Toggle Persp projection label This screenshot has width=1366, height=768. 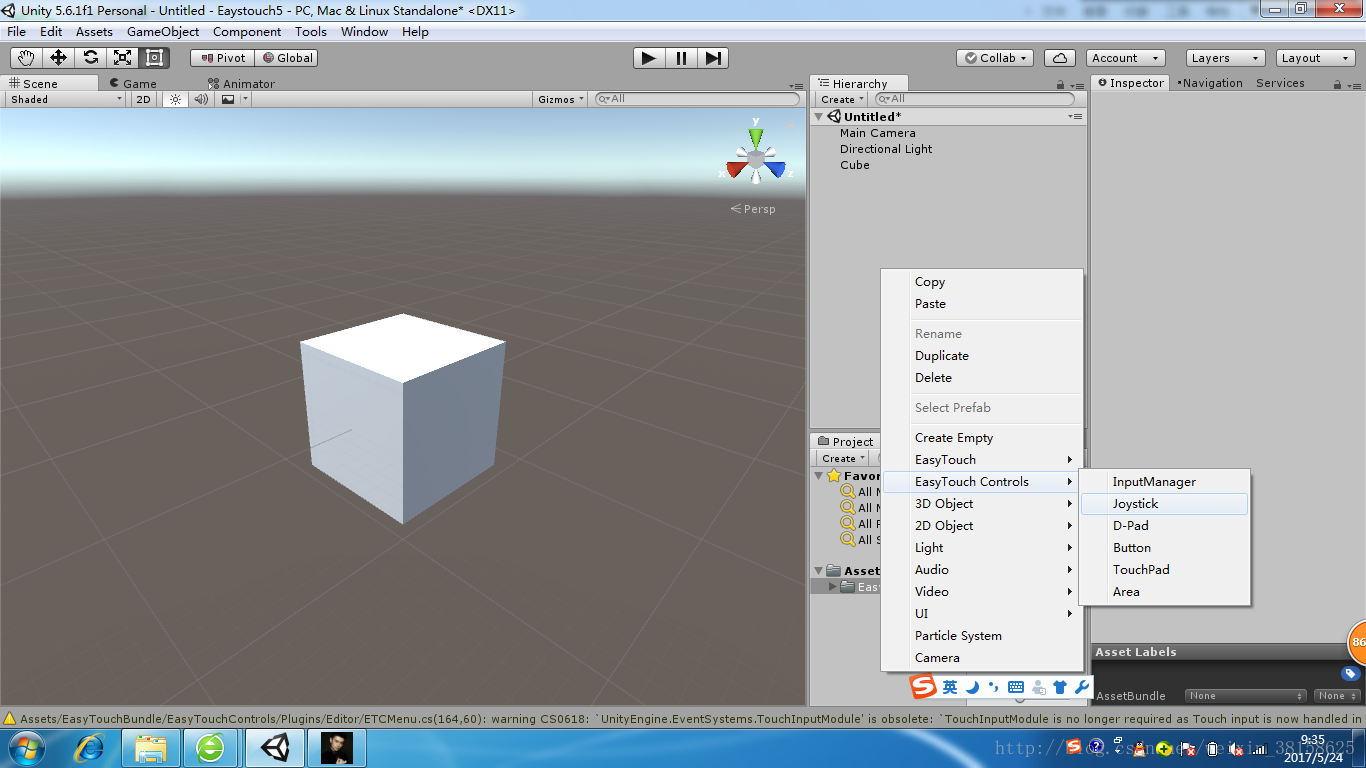click(753, 209)
